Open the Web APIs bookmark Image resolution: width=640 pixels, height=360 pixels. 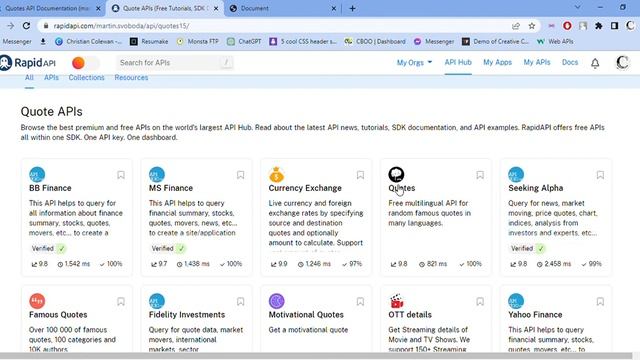click(555, 42)
